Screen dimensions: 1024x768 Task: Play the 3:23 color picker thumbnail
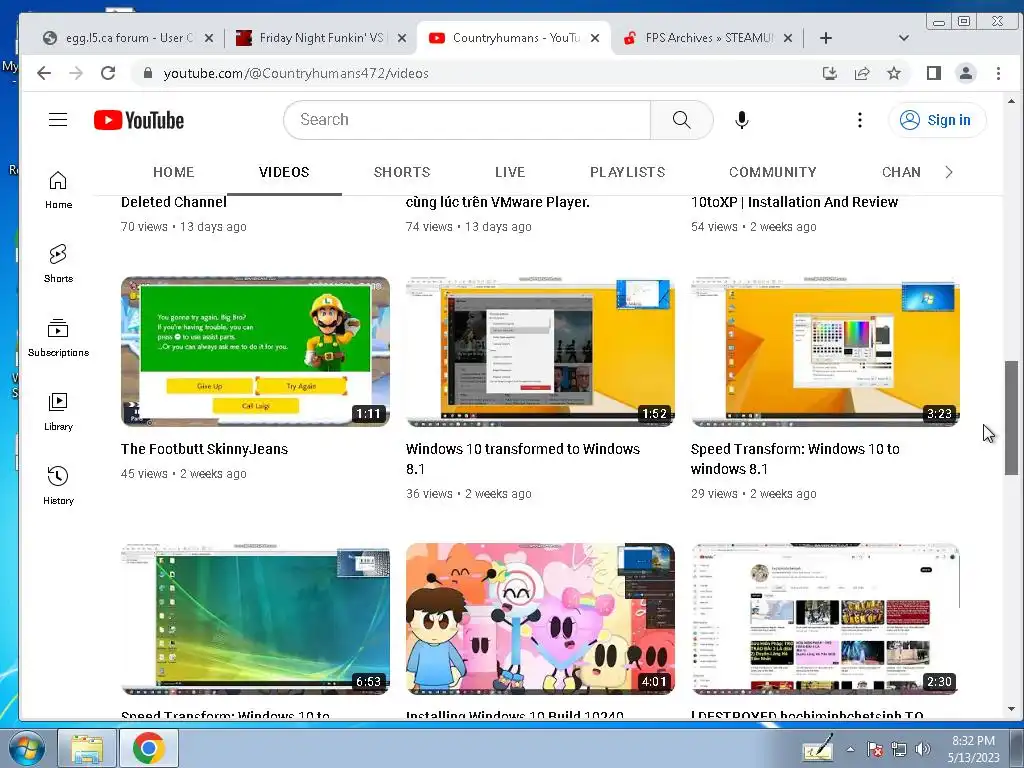(x=825, y=351)
